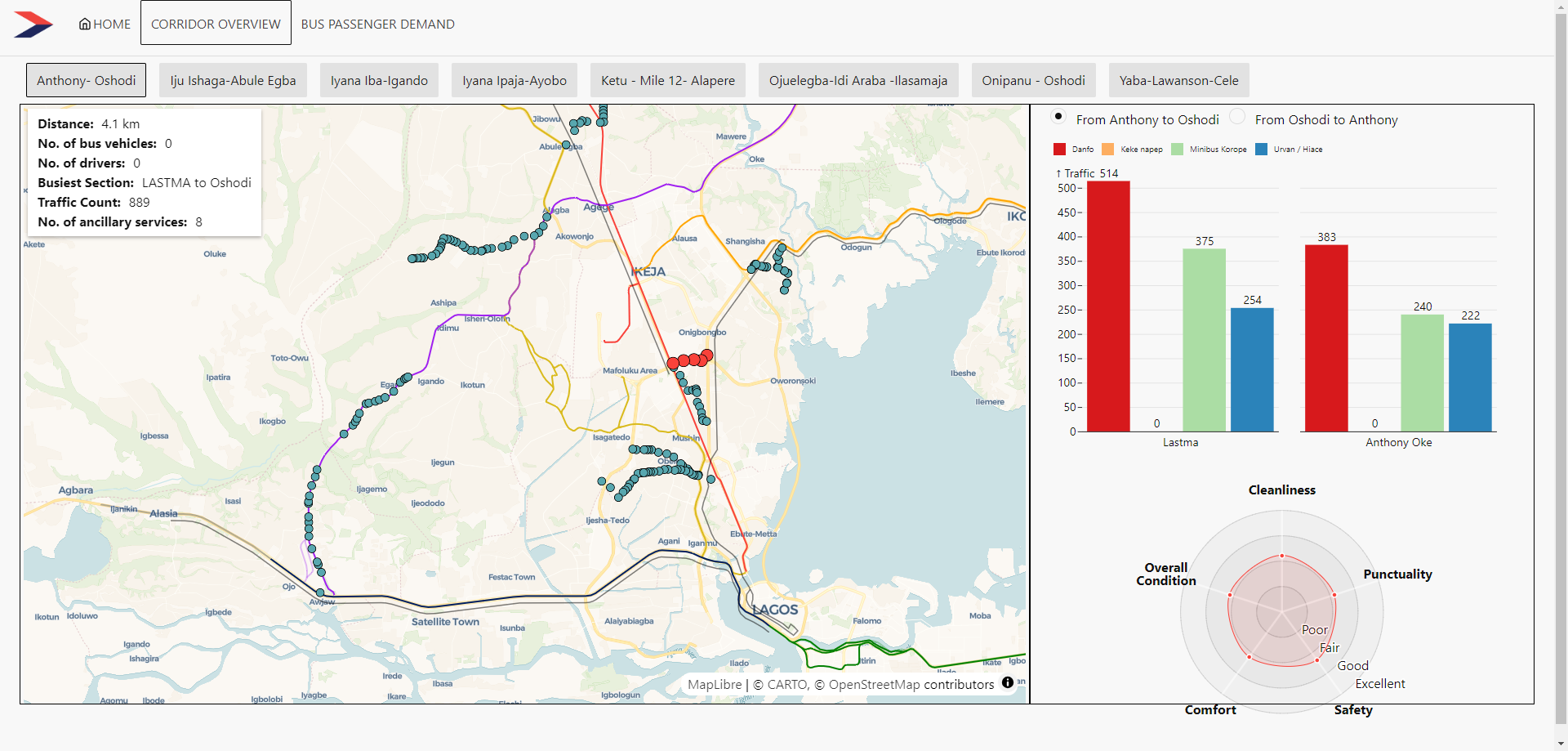Click the IKEJA label on the map
The width and height of the screenshot is (1568, 751).
pyautogui.click(x=649, y=271)
